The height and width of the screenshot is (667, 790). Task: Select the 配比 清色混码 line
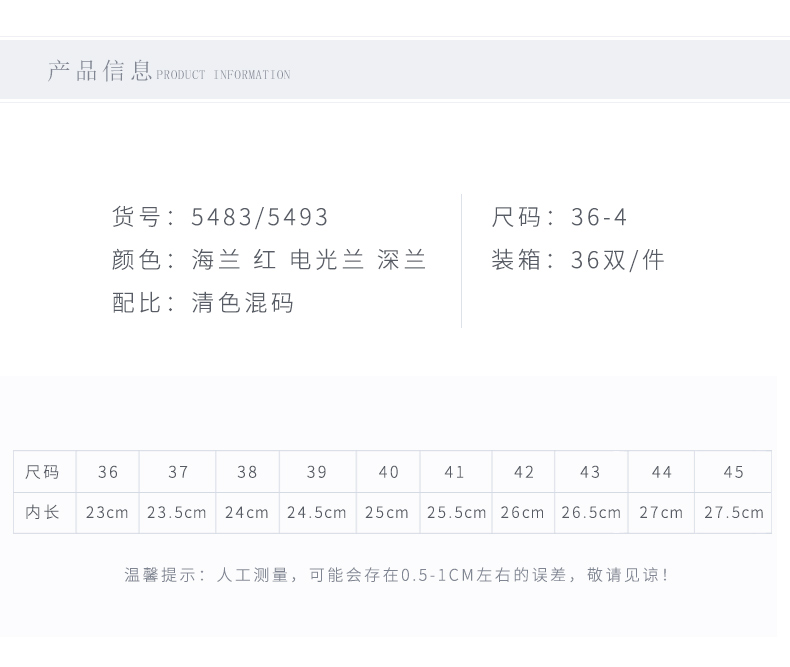coord(203,303)
